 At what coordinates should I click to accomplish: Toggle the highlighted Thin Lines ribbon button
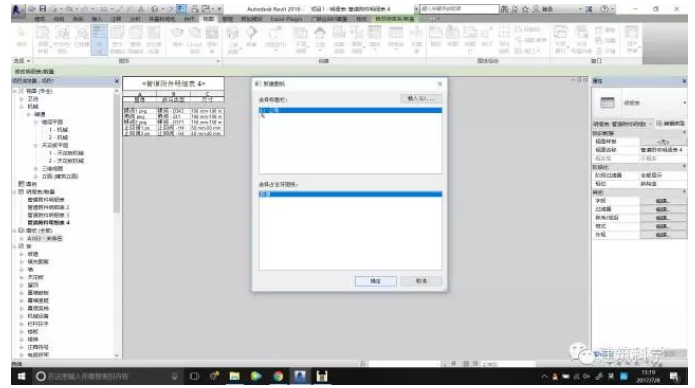coord(99,39)
